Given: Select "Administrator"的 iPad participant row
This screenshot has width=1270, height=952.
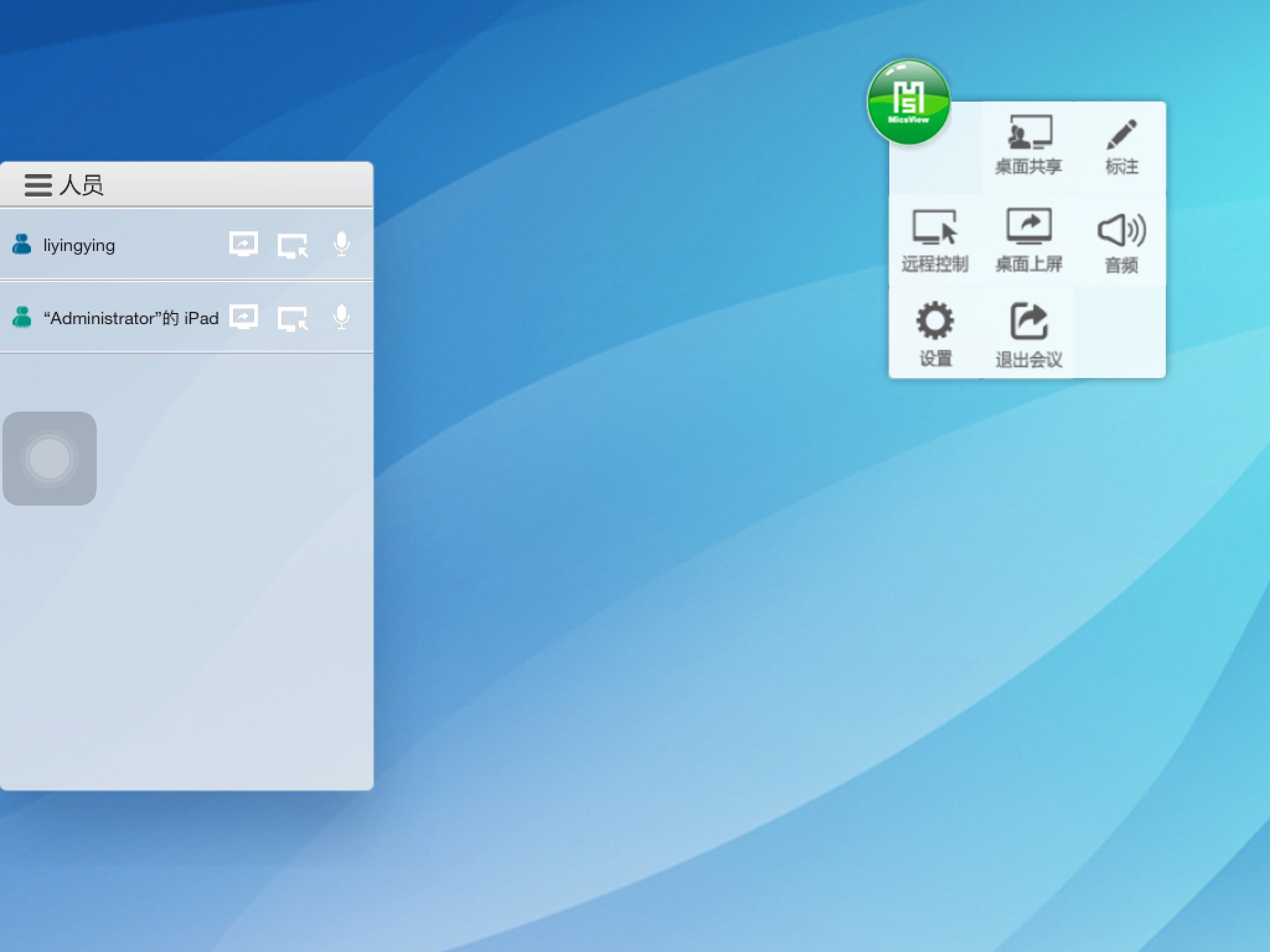Looking at the screenshot, I should pos(131,318).
